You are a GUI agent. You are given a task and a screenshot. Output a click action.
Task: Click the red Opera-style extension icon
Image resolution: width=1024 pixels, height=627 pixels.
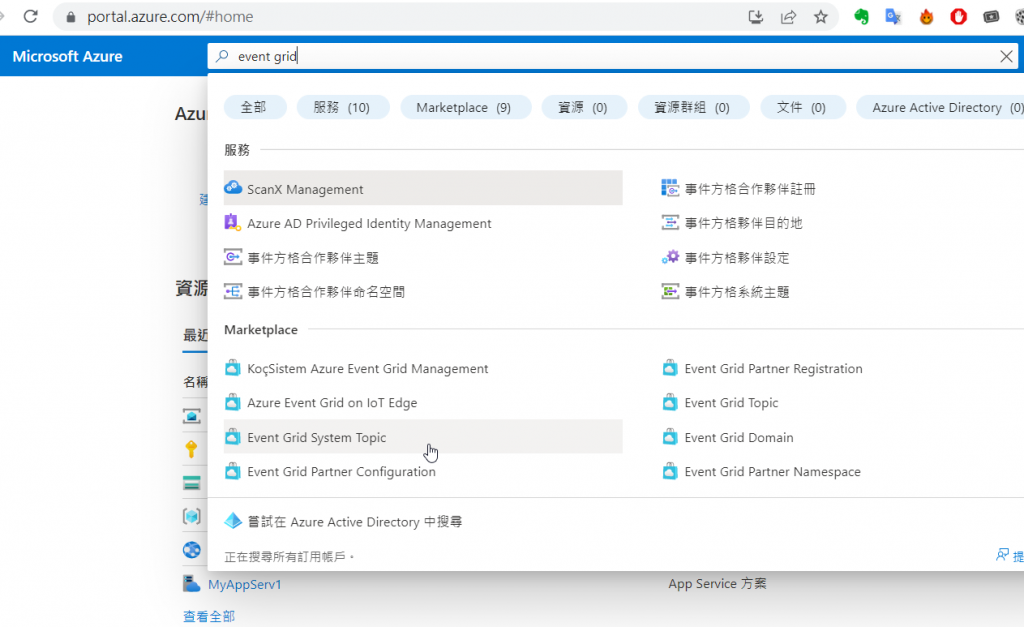coord(958,17)
